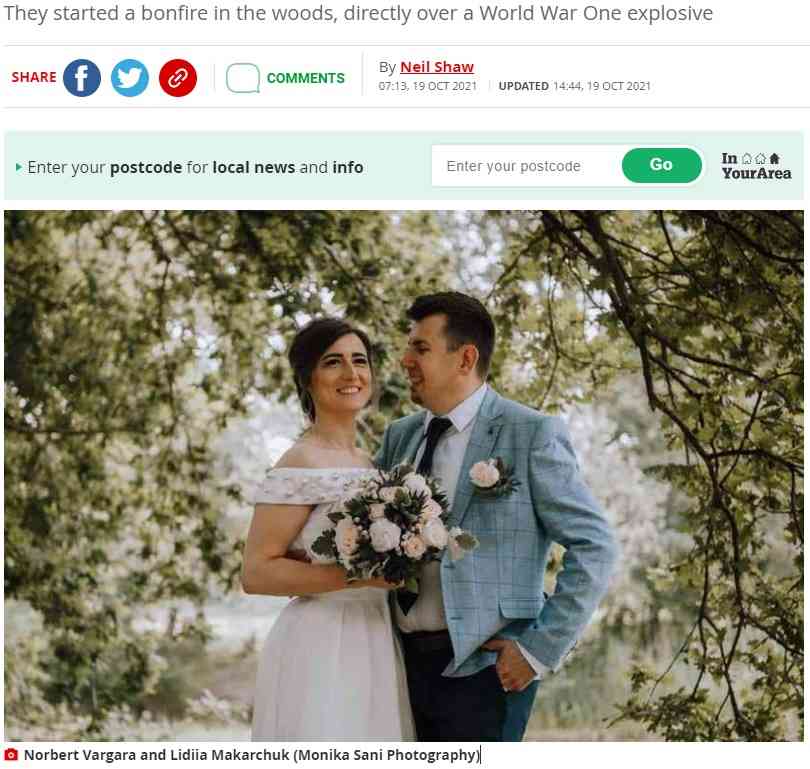Open the wedding couple photo
Image resolution: width=810 pixels, height=769 pixels.
click(x=404, y=475)
